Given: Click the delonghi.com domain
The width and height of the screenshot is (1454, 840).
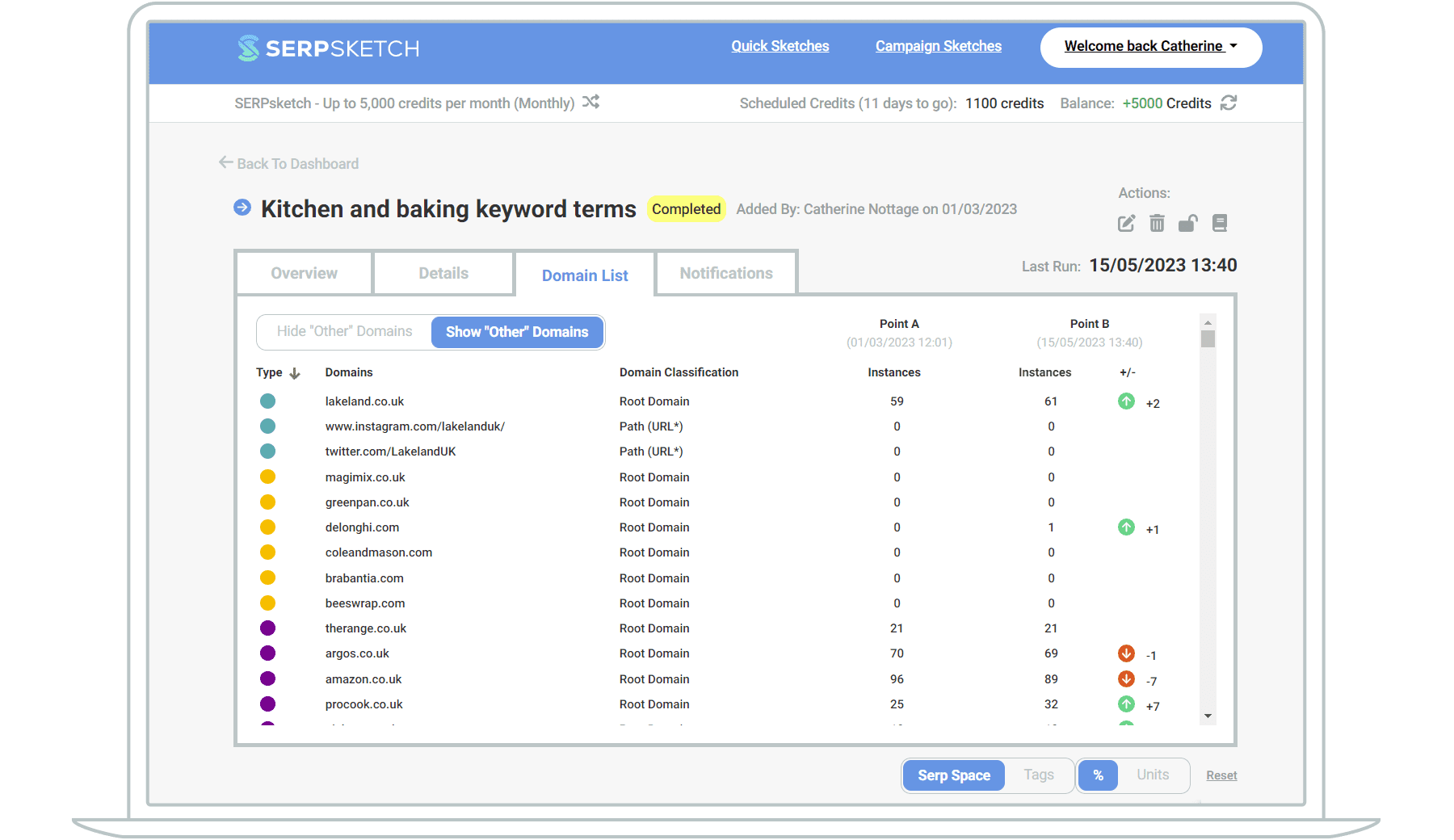Looking at the screenshot, I should pos(362,527).
